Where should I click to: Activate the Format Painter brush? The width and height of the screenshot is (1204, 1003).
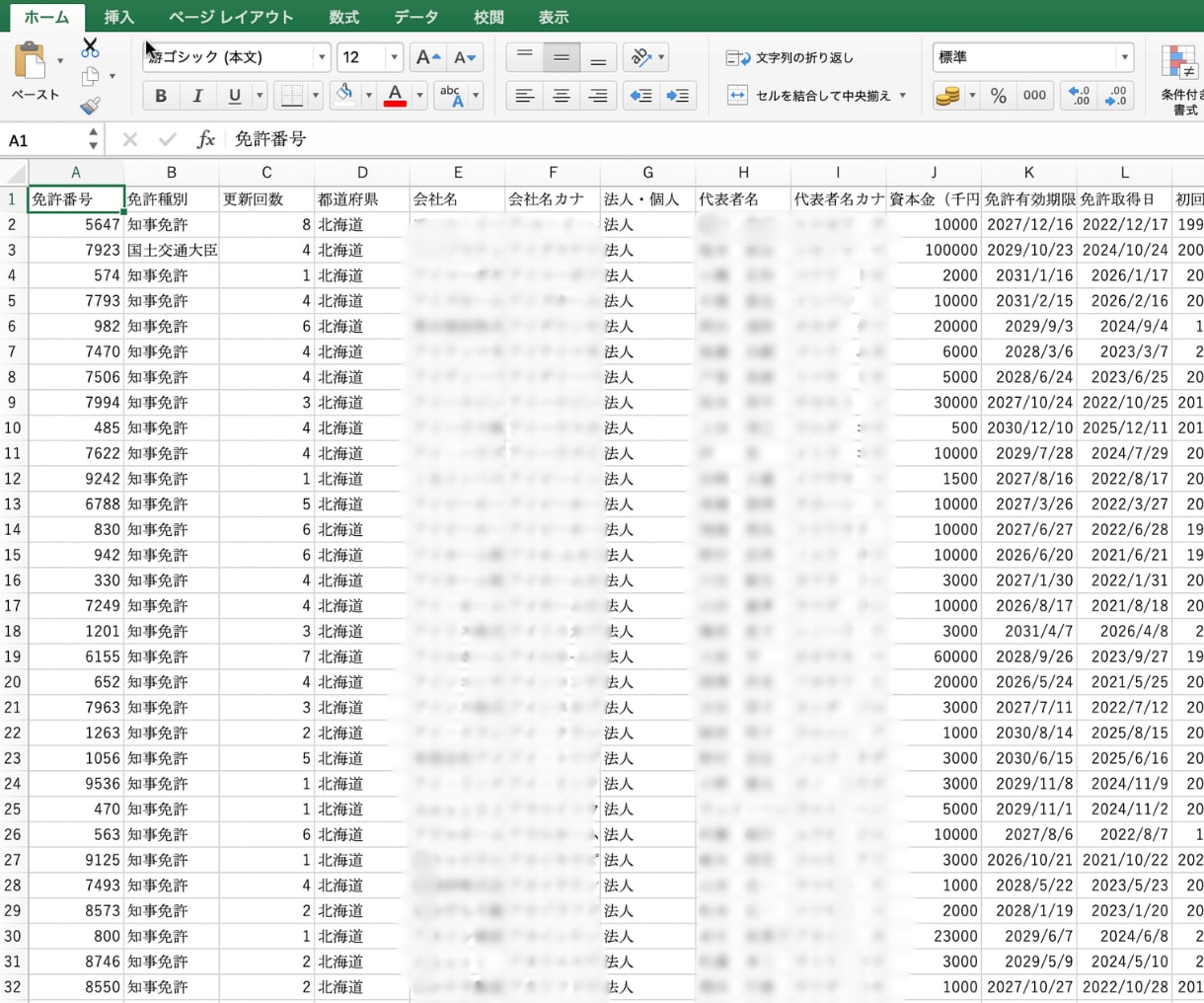click(x=90, y=104)
